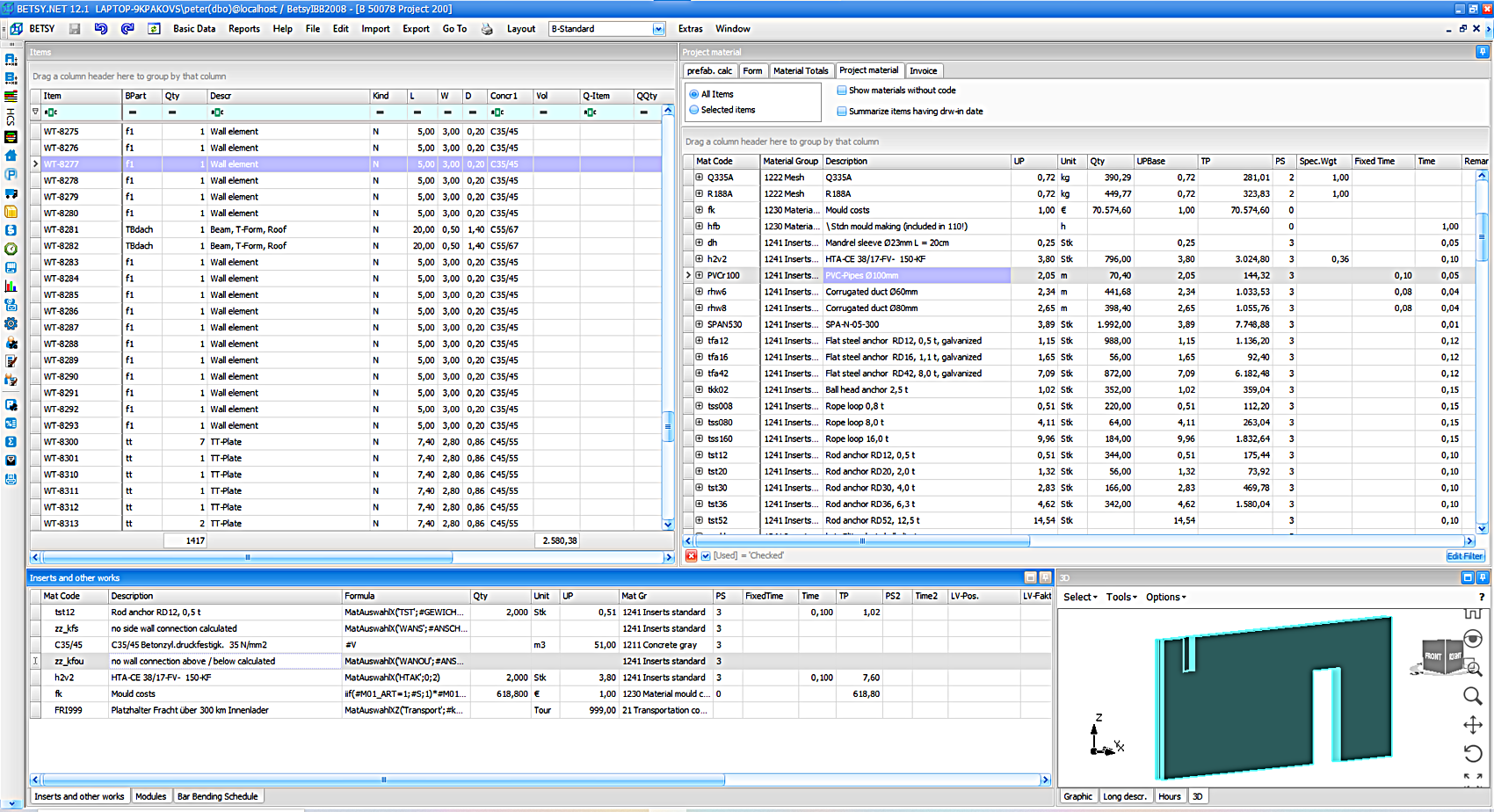Switch to the Material Totals tab
Image resolution: width=1494 pixels, height=812 pixels.
pyautogui.click(x=801, y=71)
